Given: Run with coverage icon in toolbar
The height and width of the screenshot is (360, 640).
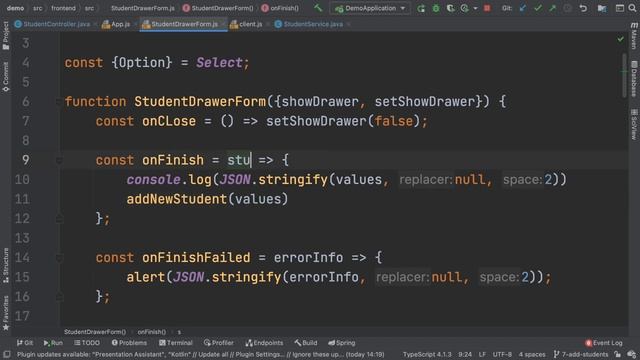Looking at the screenshot, I should click(x=450, y=8).
